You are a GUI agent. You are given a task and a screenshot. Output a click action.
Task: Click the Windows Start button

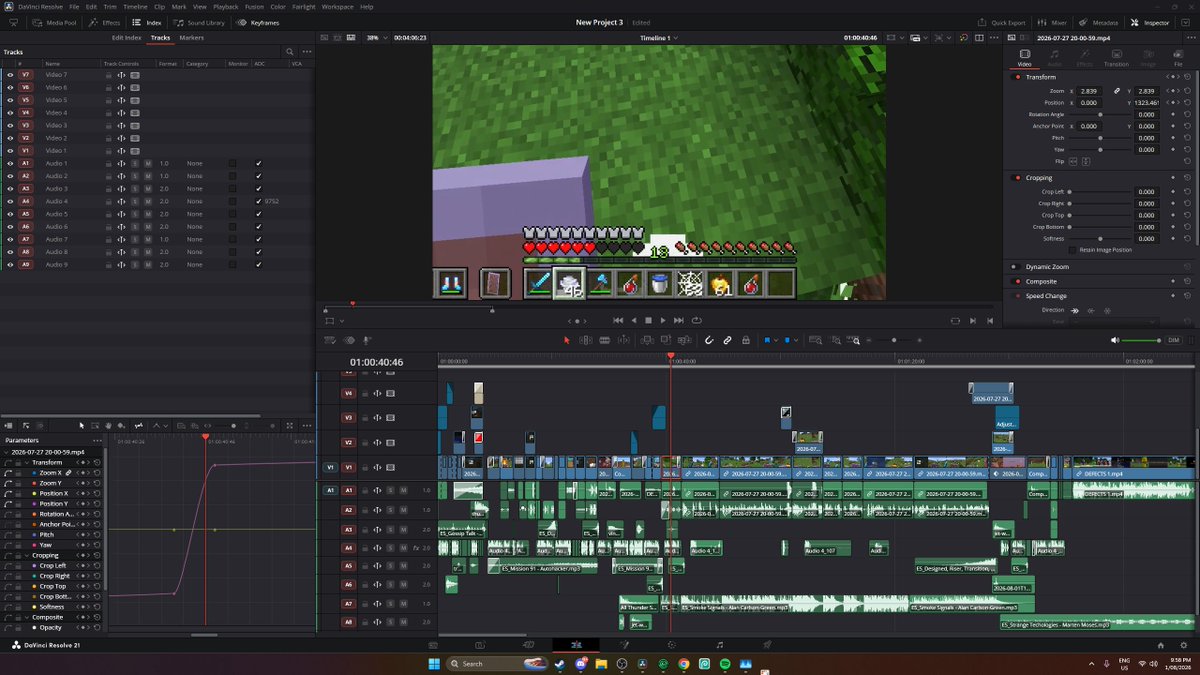point(435,663)
